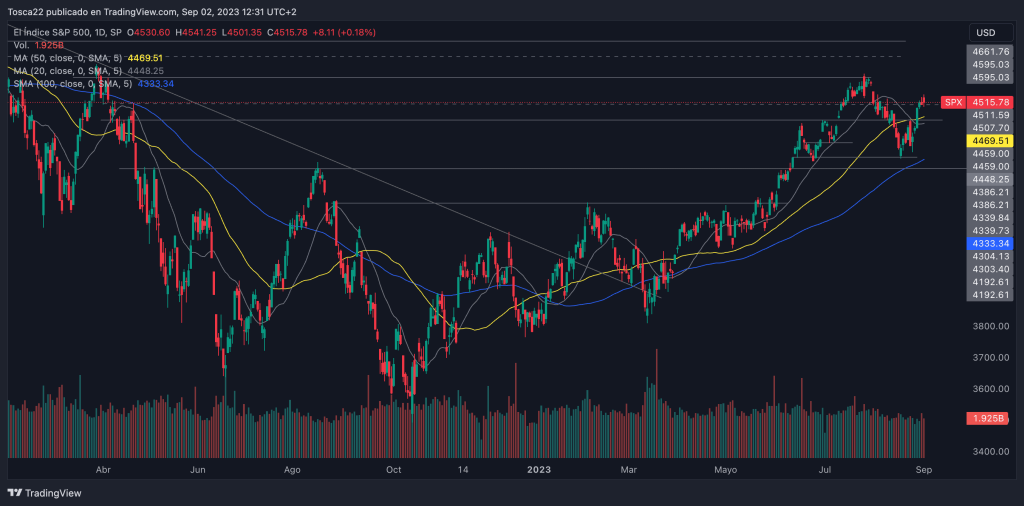Select the MA 20 indicator legend
1024x506 pixels.
68,71
